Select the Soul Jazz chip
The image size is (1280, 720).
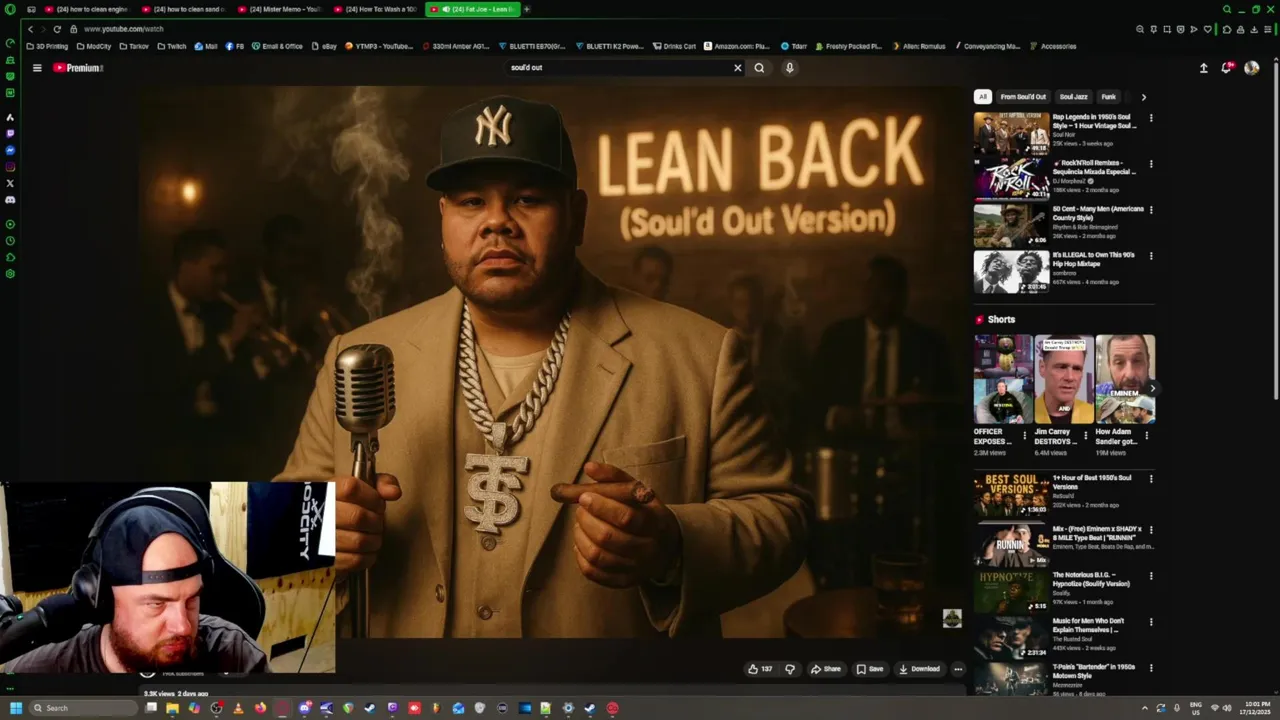pyautogui.click(x=1073, y=97)
